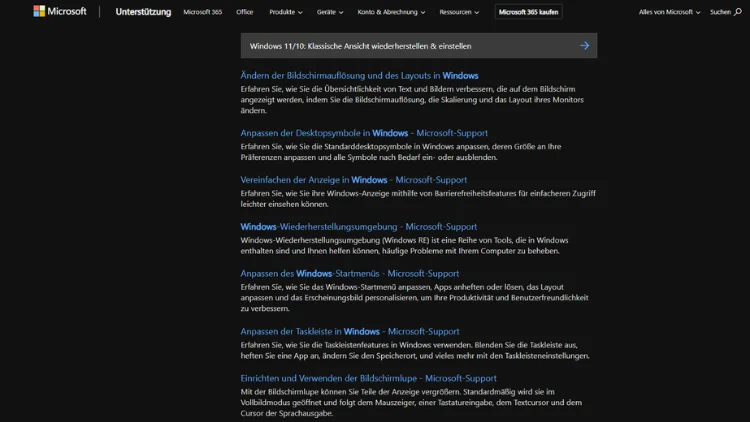
Task: Click the text 'heften Sie eine App an'
Action: click(x=280, y=356)
